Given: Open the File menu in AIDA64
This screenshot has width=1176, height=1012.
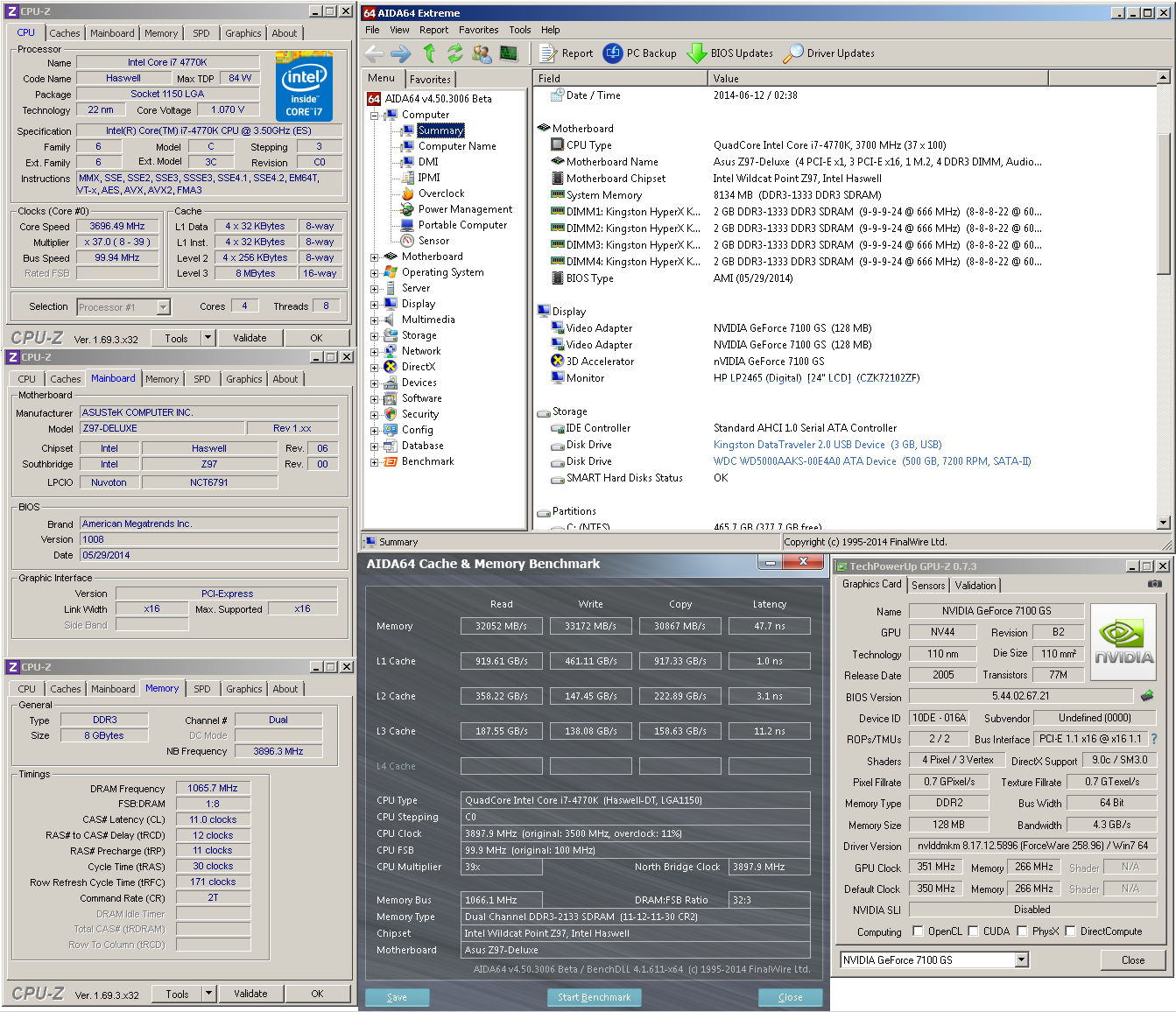Looking at the screenshot, I should (372, 30).
